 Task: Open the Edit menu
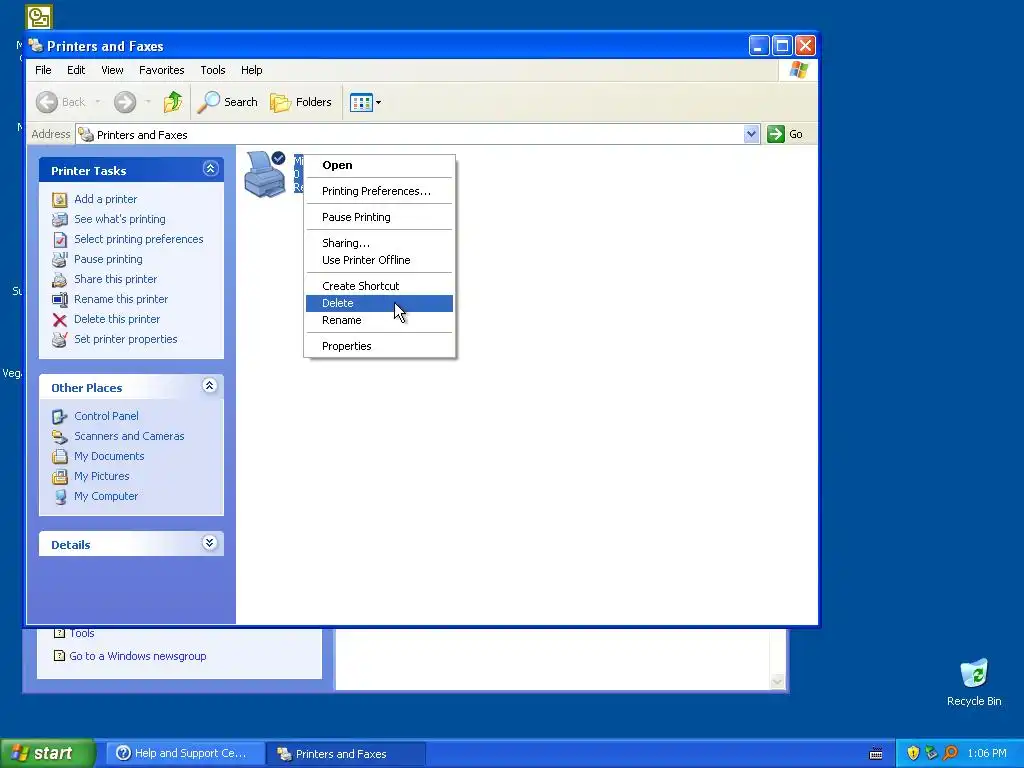(x=76, y=70)
